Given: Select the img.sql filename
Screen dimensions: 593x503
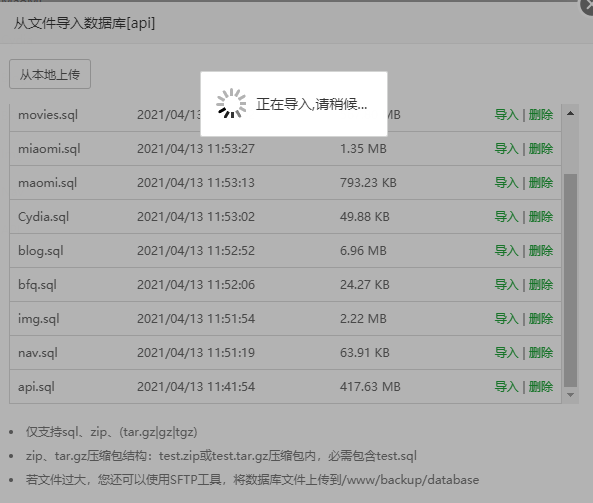Looking at the screenshot, I should click(39, 319).
